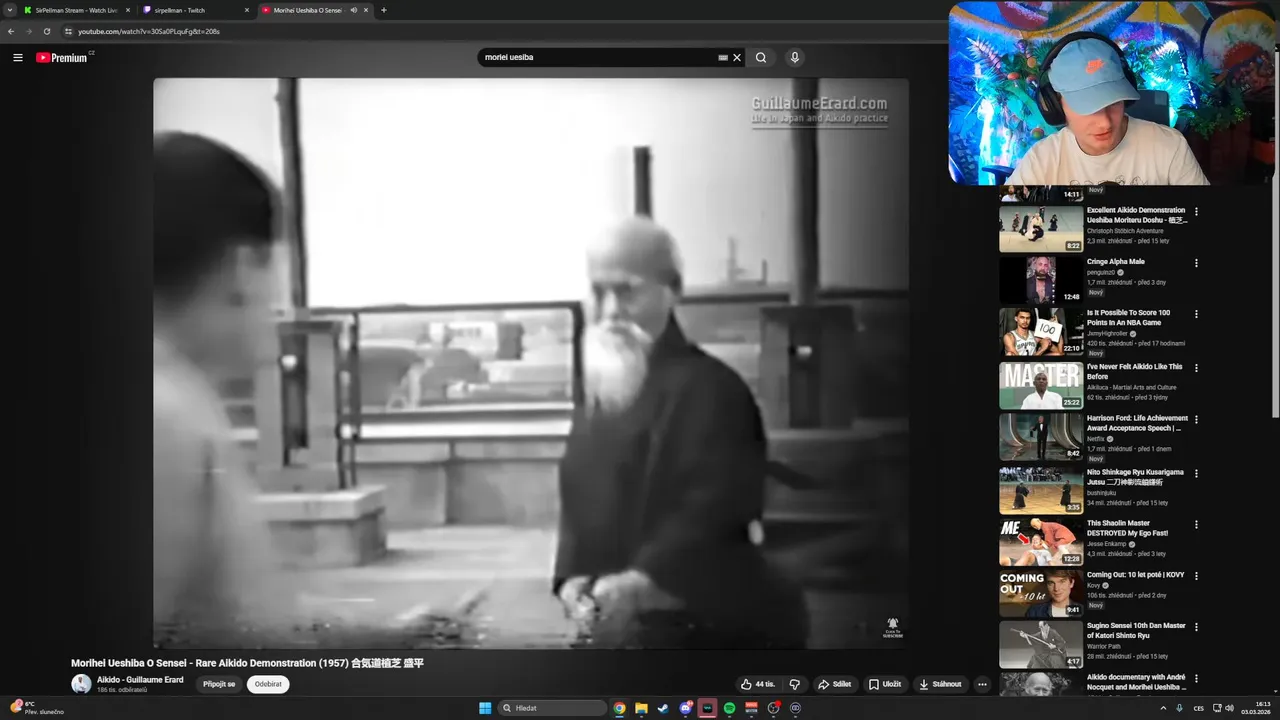Open options menu for Excellent Aikido Demonstration

(x=1196, y=212)
